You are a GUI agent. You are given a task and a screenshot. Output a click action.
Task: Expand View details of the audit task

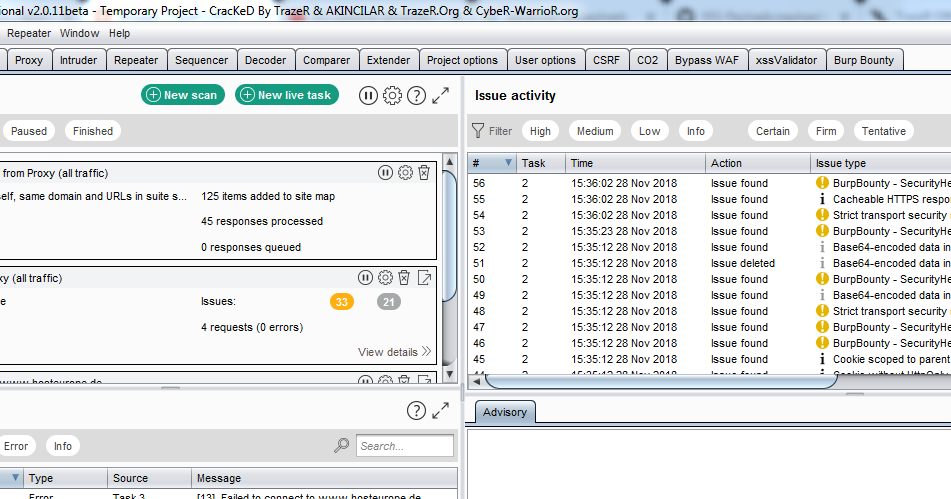tap(394, 352)
